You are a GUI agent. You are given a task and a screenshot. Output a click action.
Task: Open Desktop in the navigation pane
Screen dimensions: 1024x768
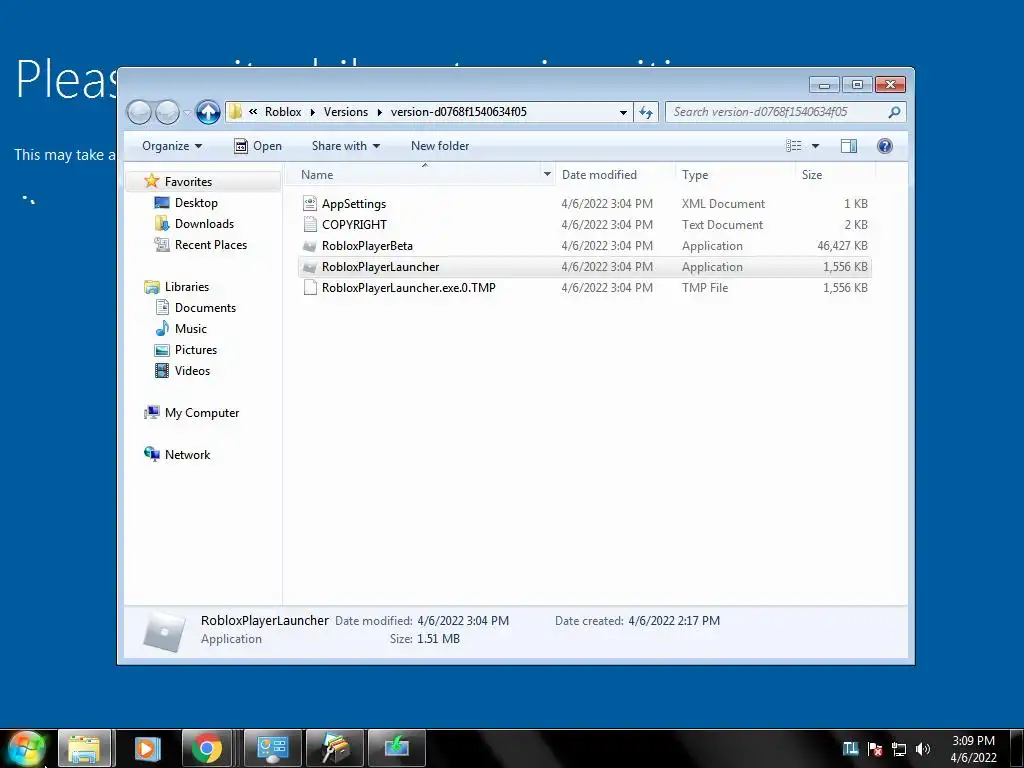[196, 202]
